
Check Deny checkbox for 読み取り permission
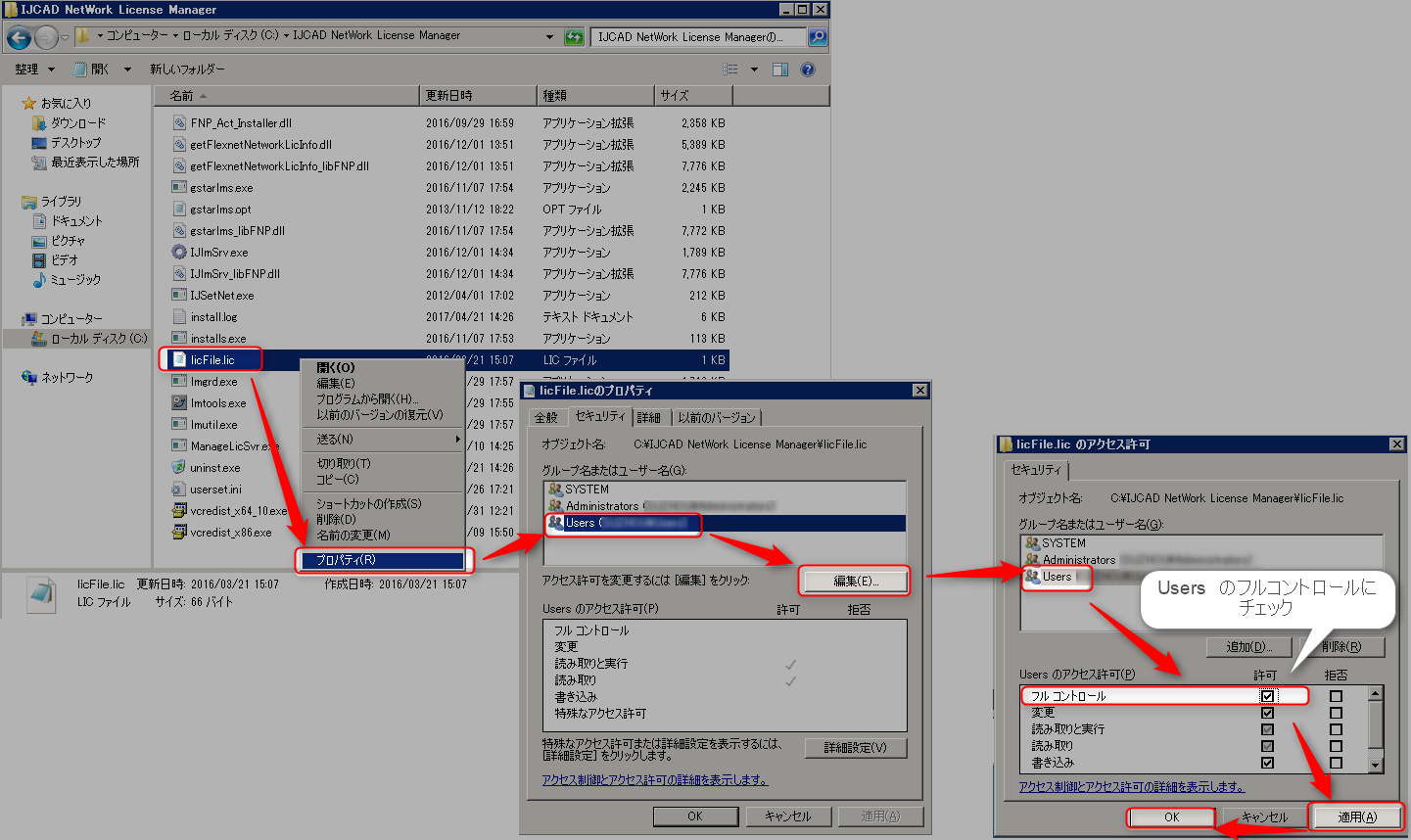(1336, 746)
